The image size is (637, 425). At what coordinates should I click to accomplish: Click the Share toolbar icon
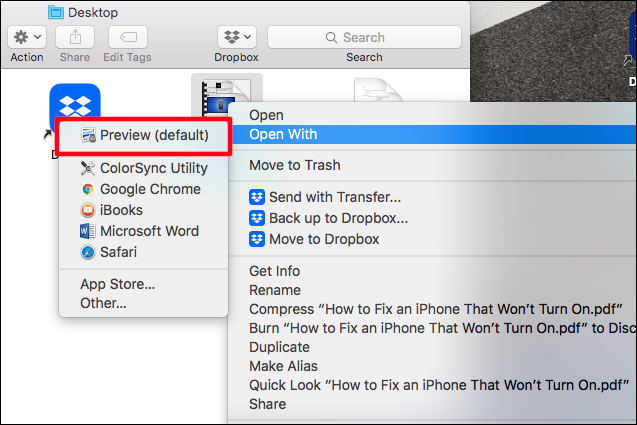tap(75, 37)
